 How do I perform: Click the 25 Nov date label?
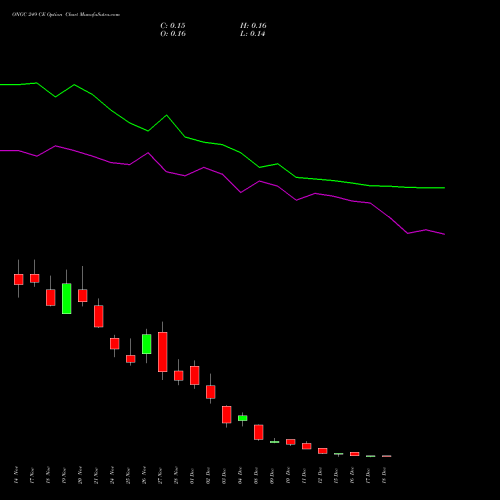(x=128, y=475)
